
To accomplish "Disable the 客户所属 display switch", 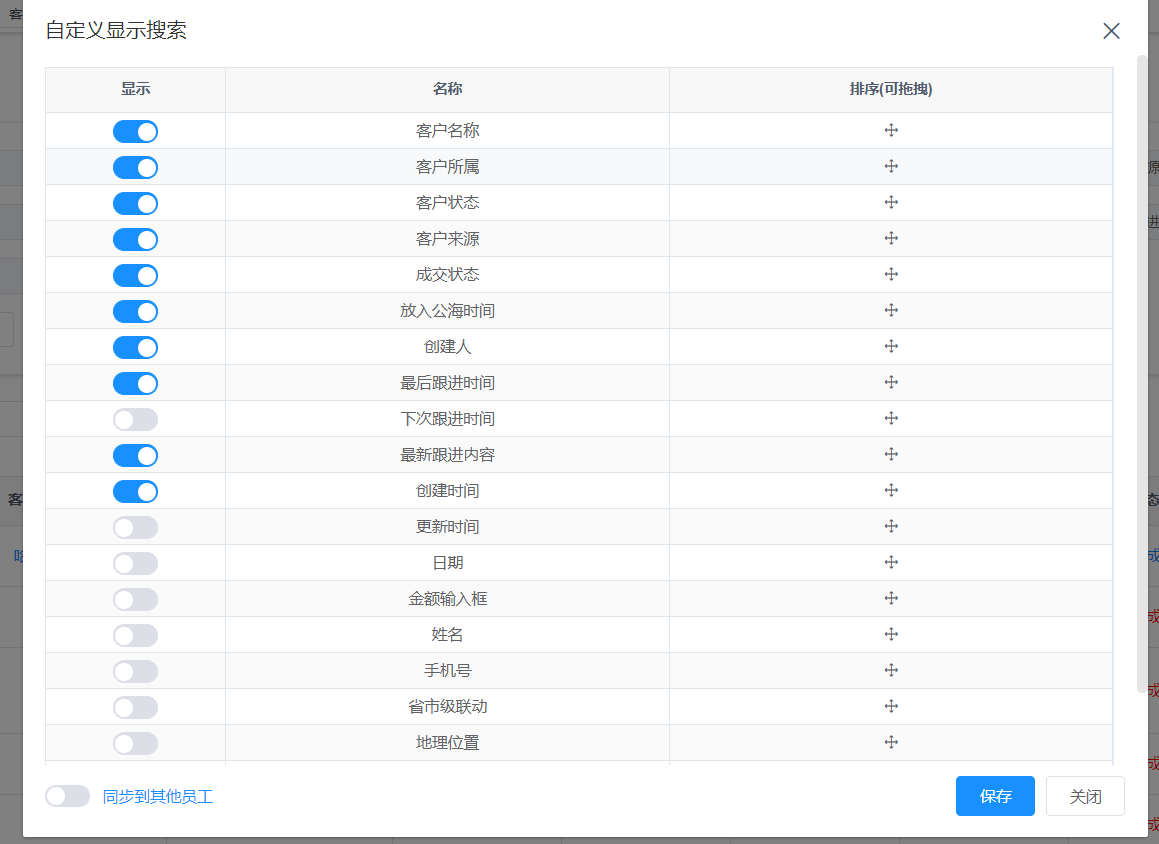I will pos(135,168).
